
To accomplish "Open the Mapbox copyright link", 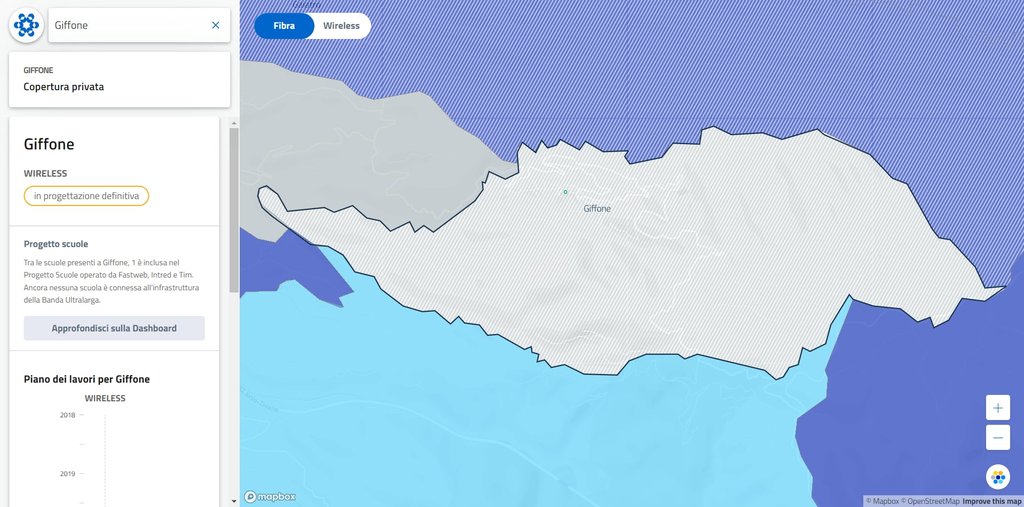I will 883,501.
